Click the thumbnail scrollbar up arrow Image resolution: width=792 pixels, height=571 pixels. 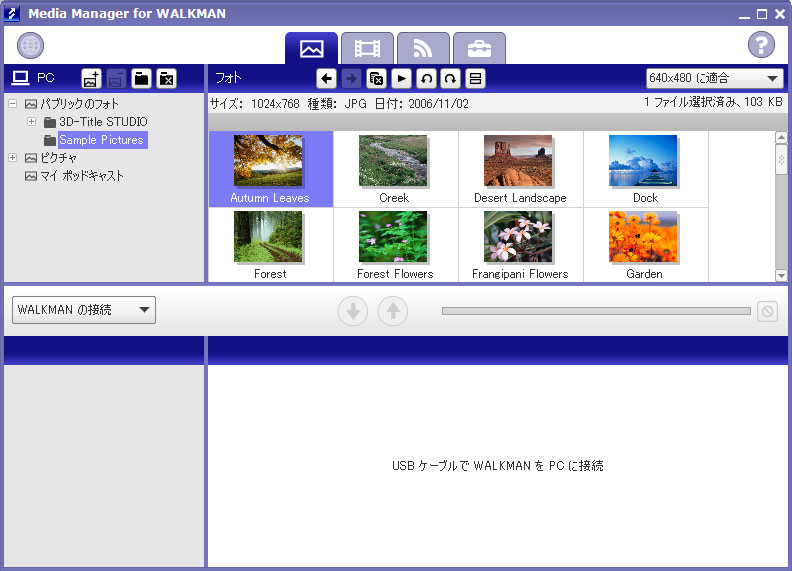point(781,137)
